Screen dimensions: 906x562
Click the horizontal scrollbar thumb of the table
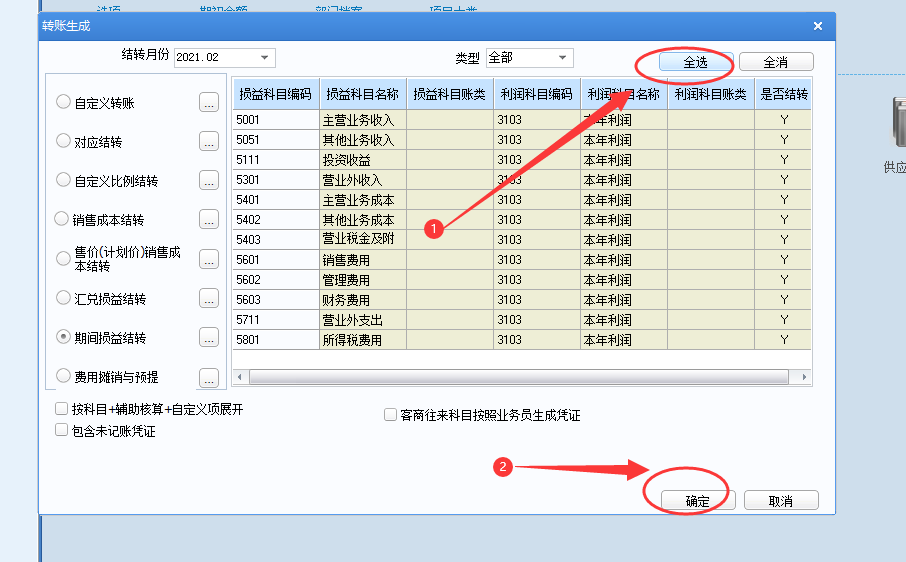tap(519, 377)
